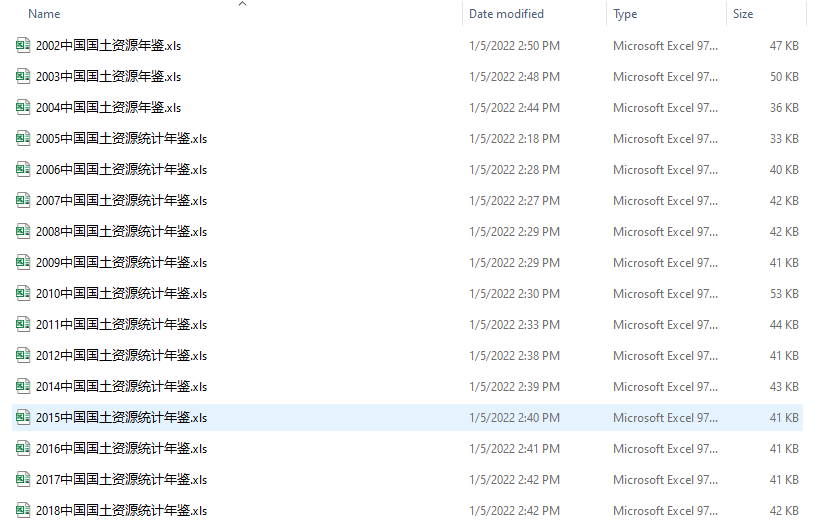Click the date 1/5/2022 2:38 PM
The height and width of the screenshot is (524, 820).
point(515,355)
